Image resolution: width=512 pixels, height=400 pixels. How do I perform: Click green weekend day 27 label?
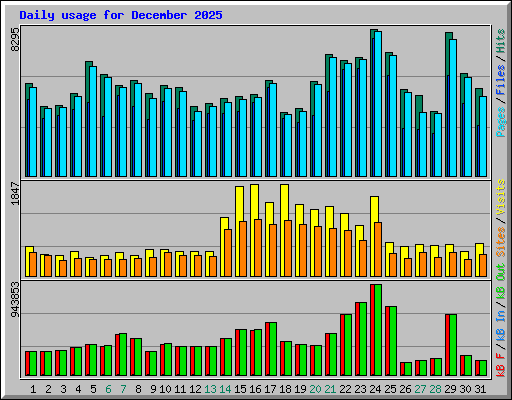[420, 389]
